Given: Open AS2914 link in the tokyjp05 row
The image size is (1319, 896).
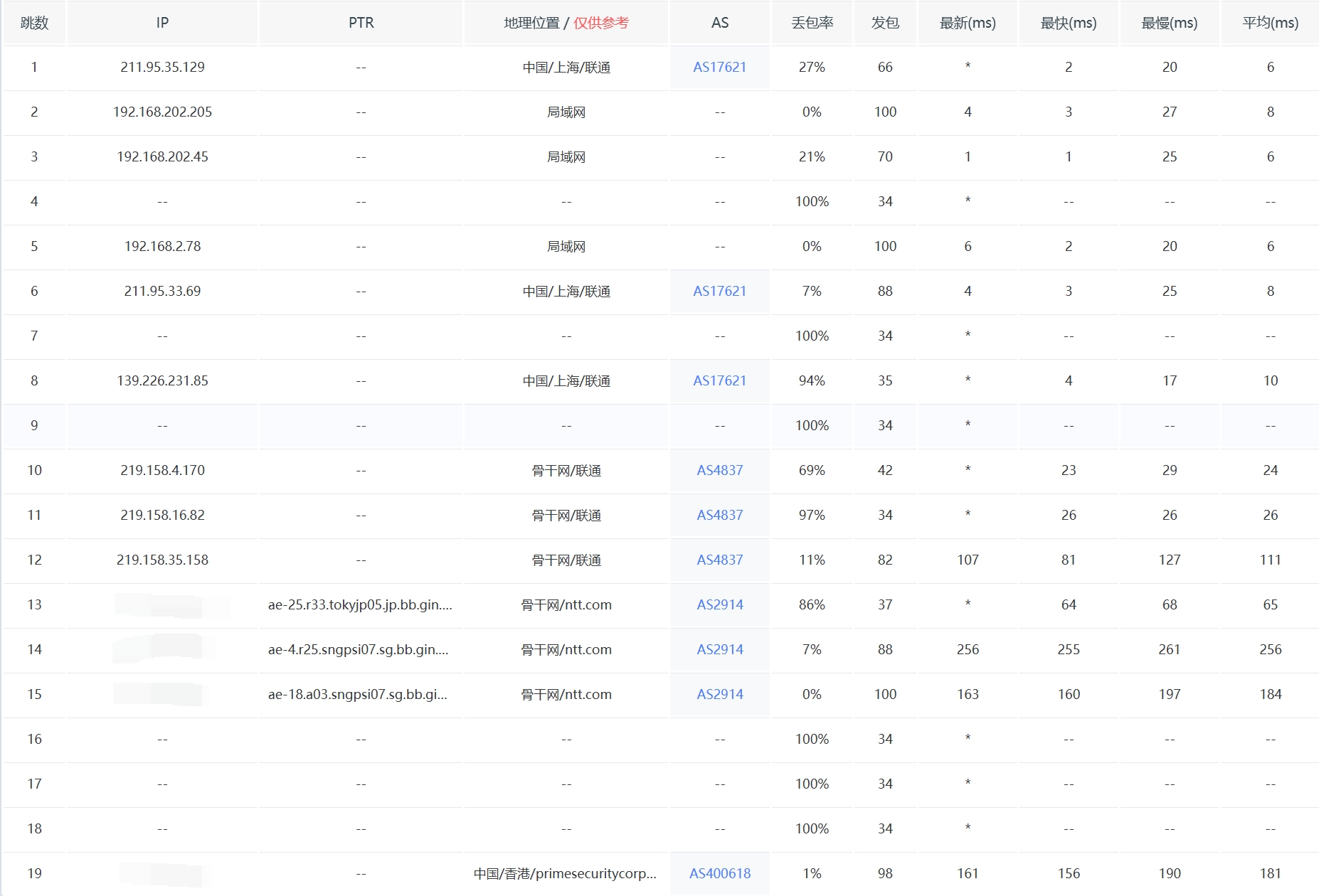Looking at the screenshot, I should [x=719, y=604].
